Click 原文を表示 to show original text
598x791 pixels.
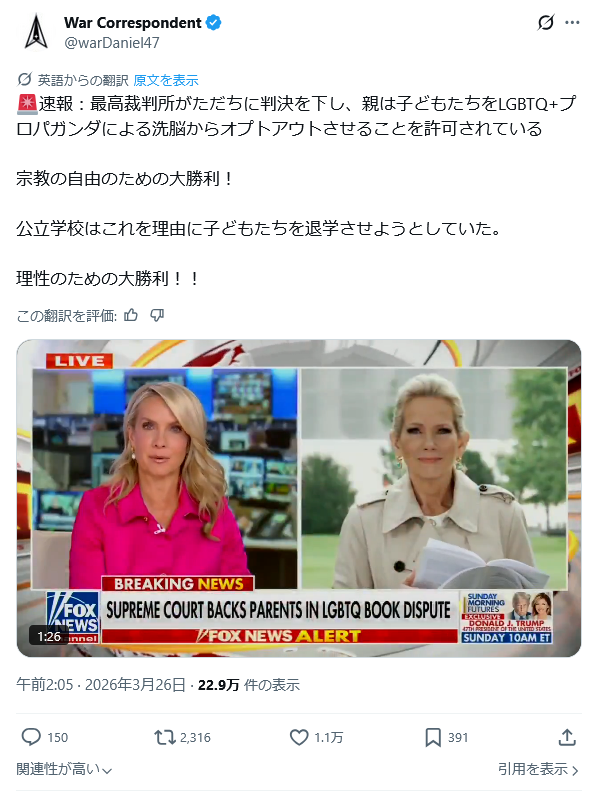click(x=166, y=80)
